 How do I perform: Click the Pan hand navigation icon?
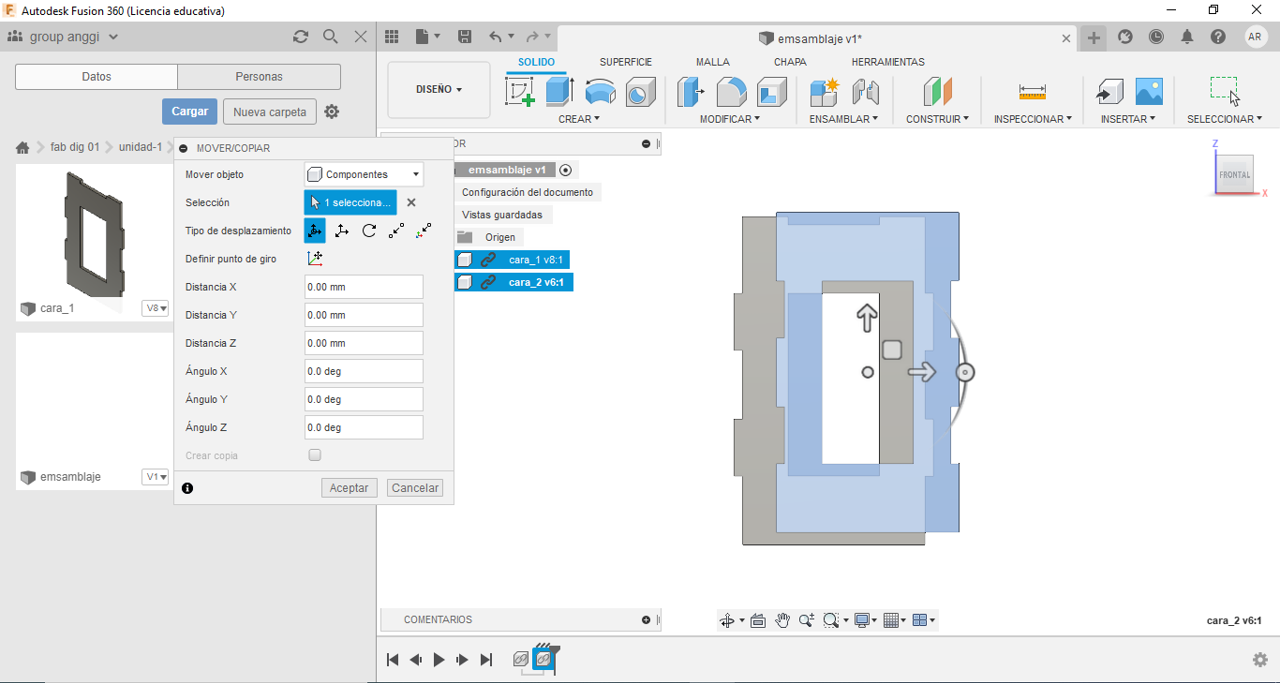pyautogui.click(x=782, y=621)
